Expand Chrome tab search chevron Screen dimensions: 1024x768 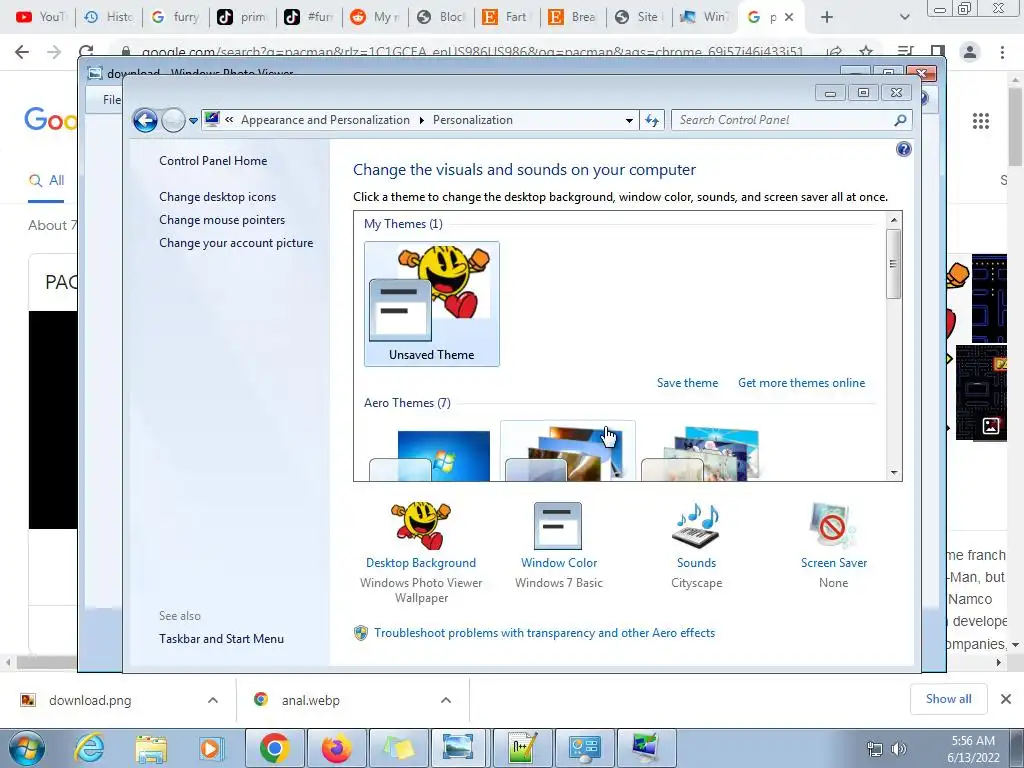point(904,18)
